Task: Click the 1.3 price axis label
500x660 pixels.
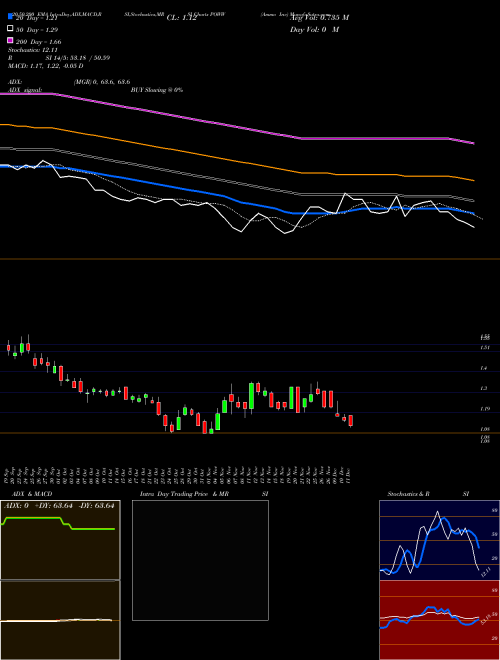Action: click(x=484, y=388)
